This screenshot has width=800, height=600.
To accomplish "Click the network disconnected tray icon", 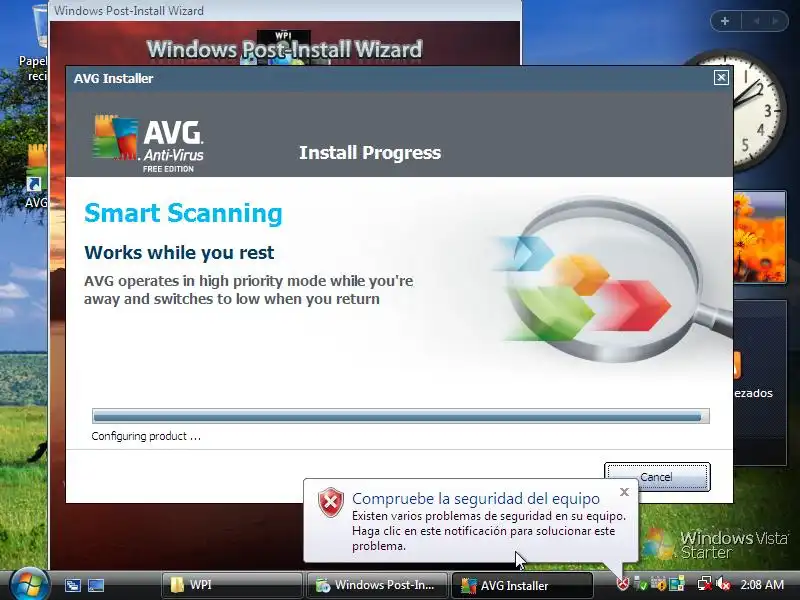I will tap(704, 584).
